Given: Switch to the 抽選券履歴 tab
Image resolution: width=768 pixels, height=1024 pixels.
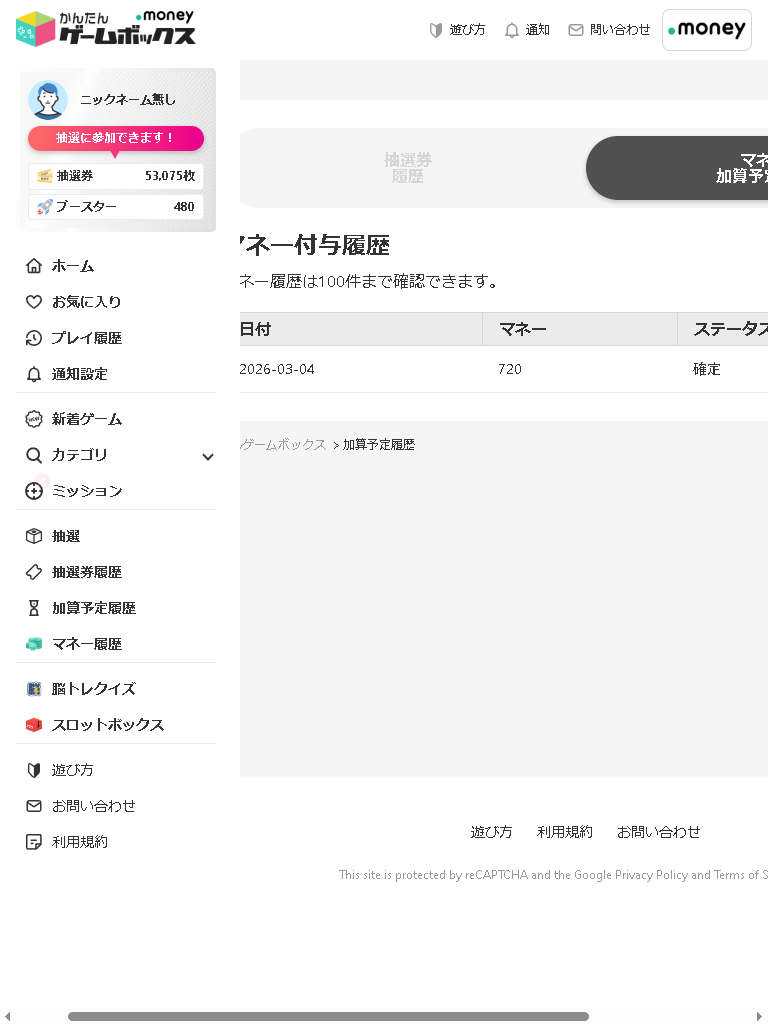Looking at the screenshot, I should [x=408, y=168].
